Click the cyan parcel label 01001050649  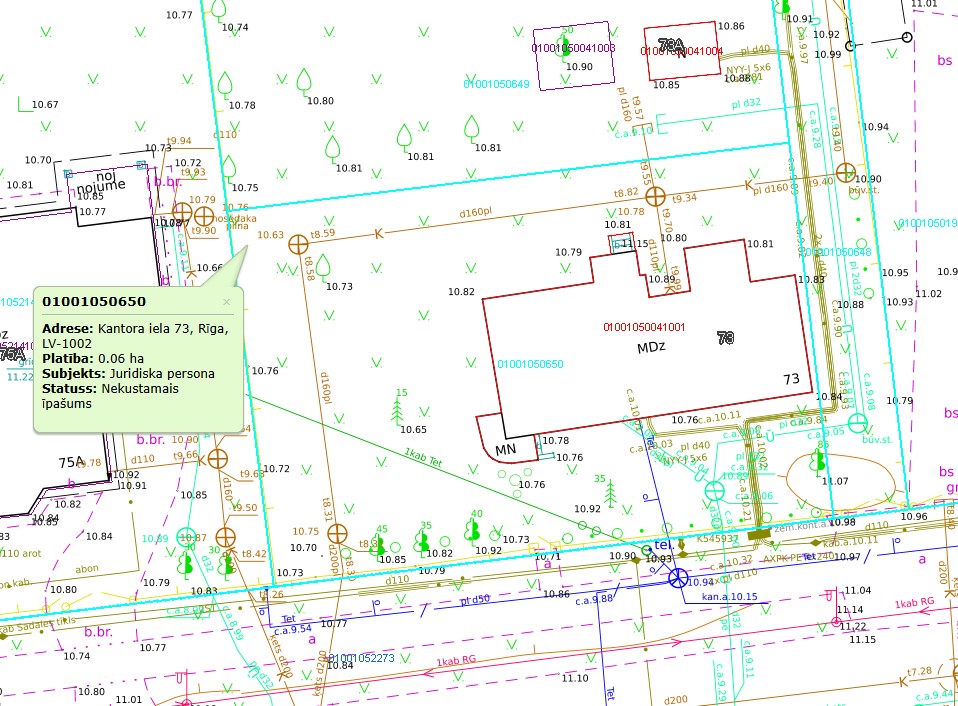[496, 84]
